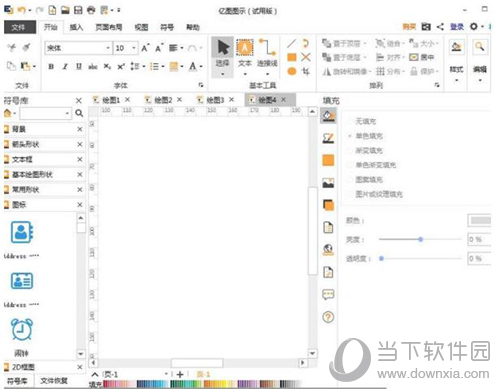Open the fill bucket panel icon
Screen dimensions: 500x392
[328, 116]
